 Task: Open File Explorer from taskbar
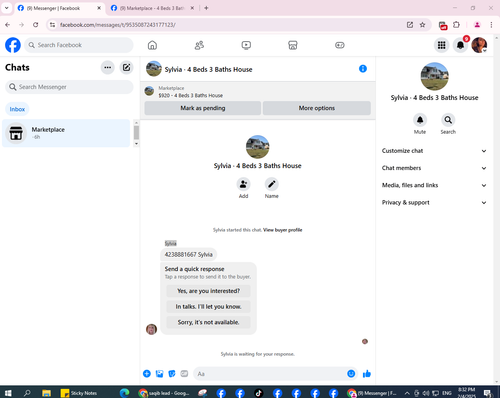pyautogui.click(x=46, y=393)
